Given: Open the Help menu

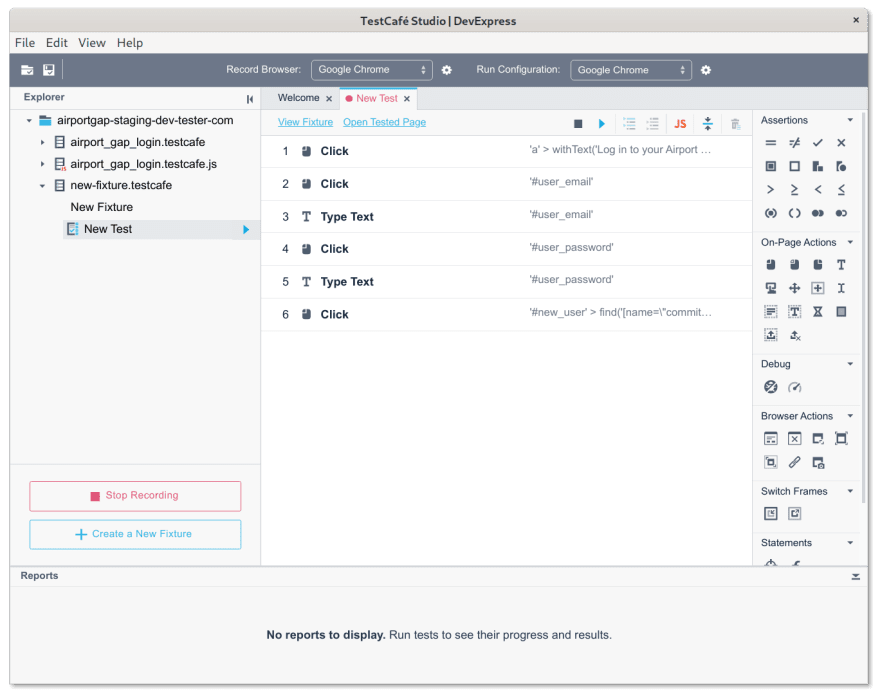Looking at the screenshot, I should [130, 43].
